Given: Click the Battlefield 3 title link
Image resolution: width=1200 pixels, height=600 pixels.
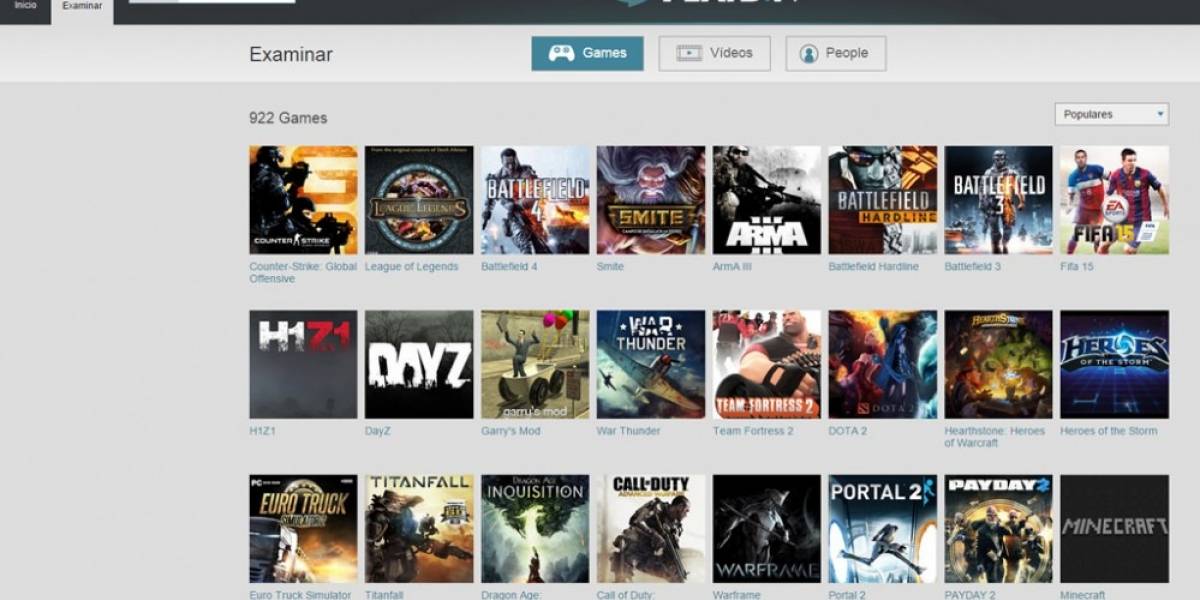Looking at the screenshot, I should pos(972,267).
